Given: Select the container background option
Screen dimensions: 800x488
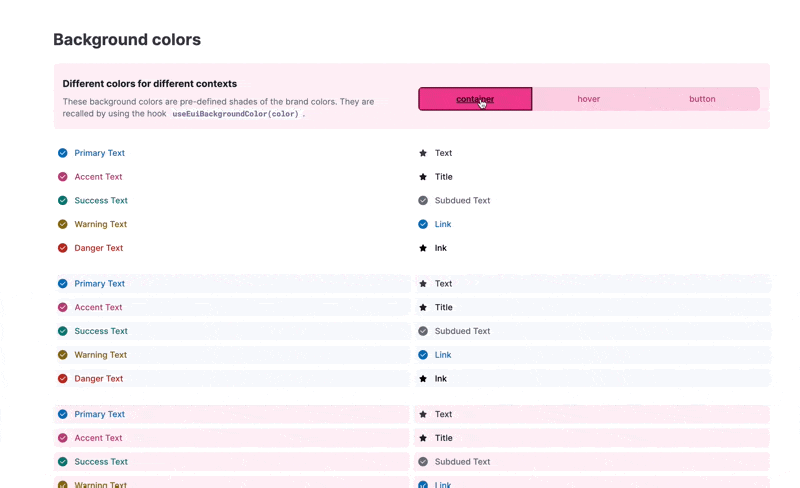Looking at the screenshot, I should point(475,99).
